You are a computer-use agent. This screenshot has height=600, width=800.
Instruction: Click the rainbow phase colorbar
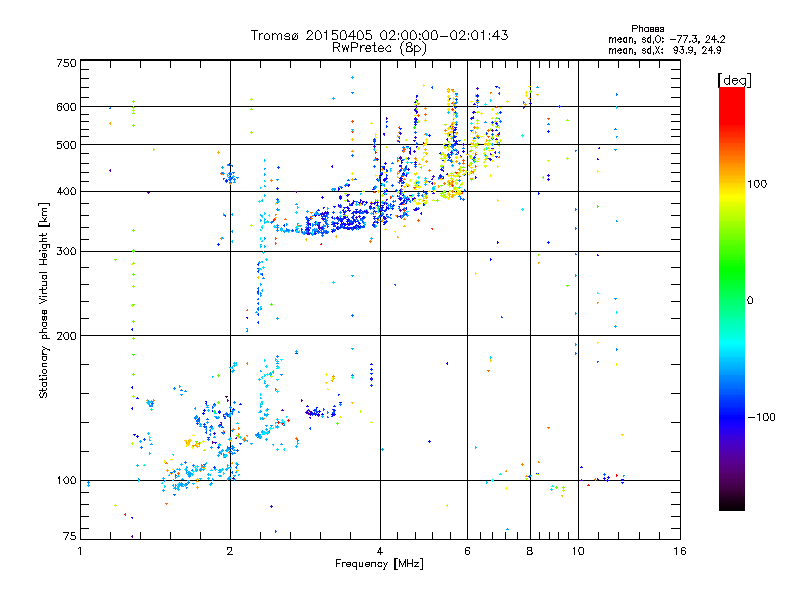coord(732,298)
